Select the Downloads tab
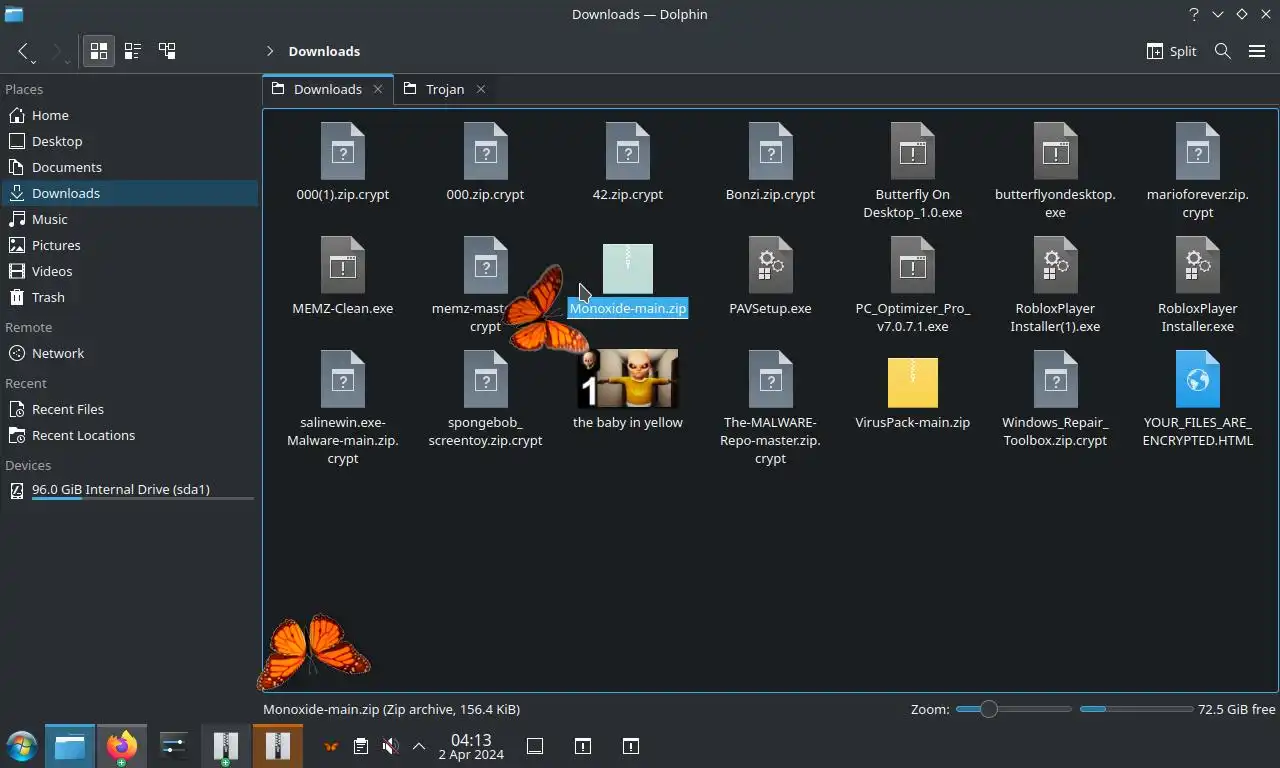Image resolution: width=1280 pixels, height=768 pixels. pyautogui.click(x=328, y=89)
